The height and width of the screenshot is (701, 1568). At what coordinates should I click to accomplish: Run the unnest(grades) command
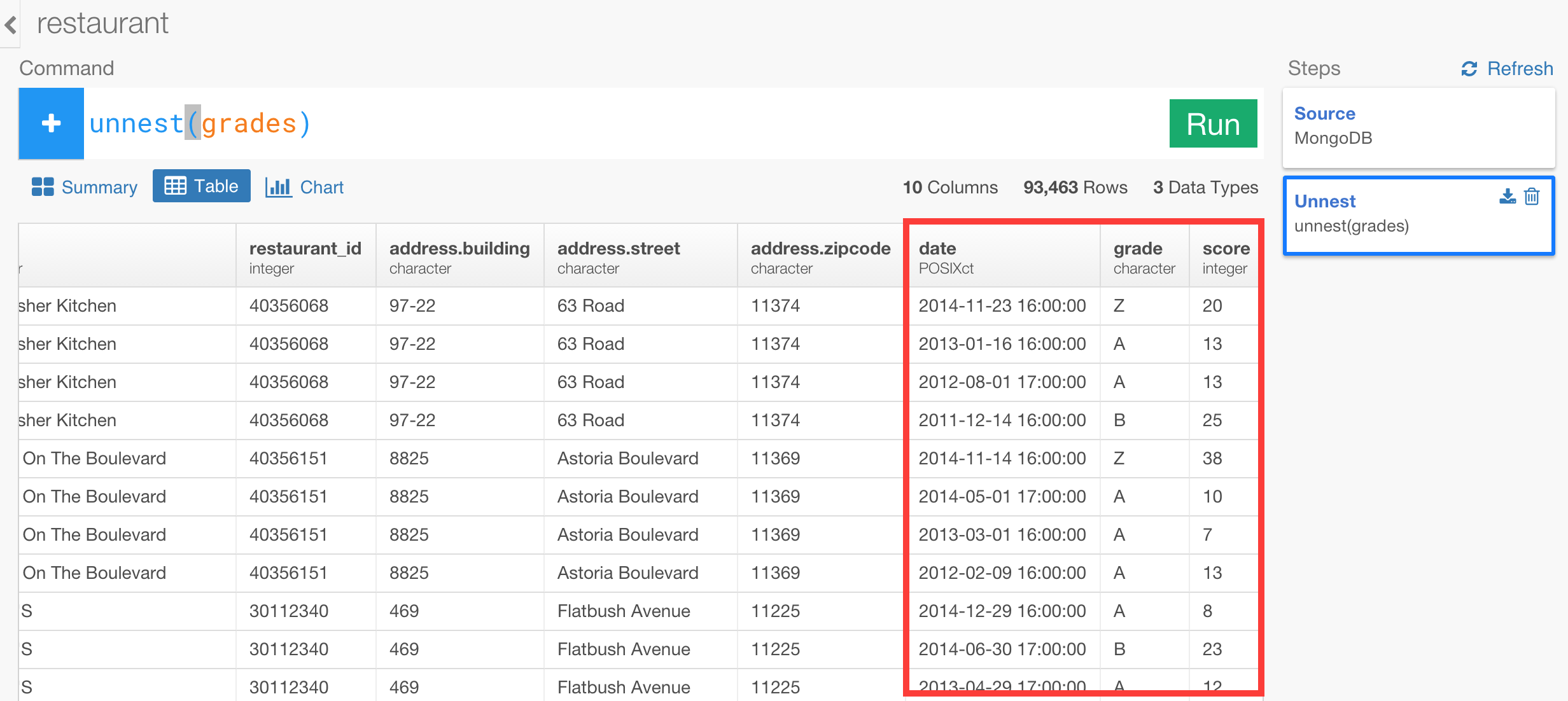pyautogui.click(x=1213, y=123)
